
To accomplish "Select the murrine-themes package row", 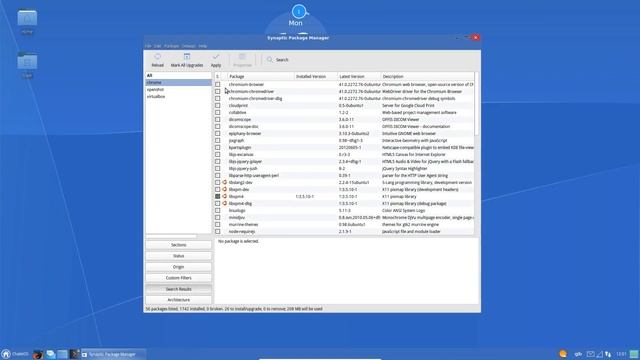I will [344, 224].
